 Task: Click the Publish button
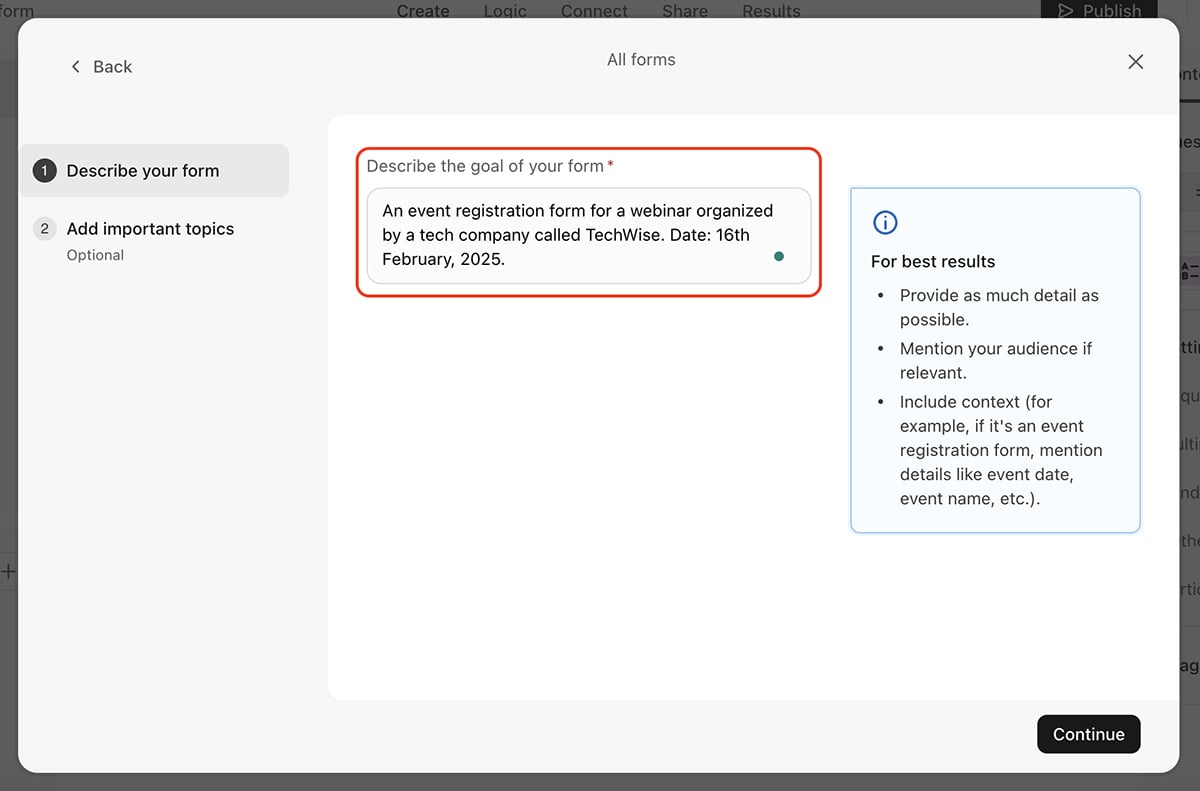(x=1098, y=11)
